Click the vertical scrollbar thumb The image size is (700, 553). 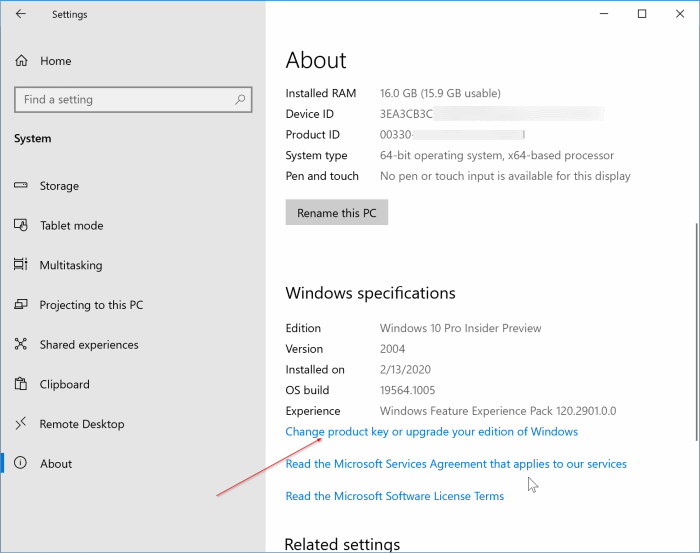pos(696,332)
